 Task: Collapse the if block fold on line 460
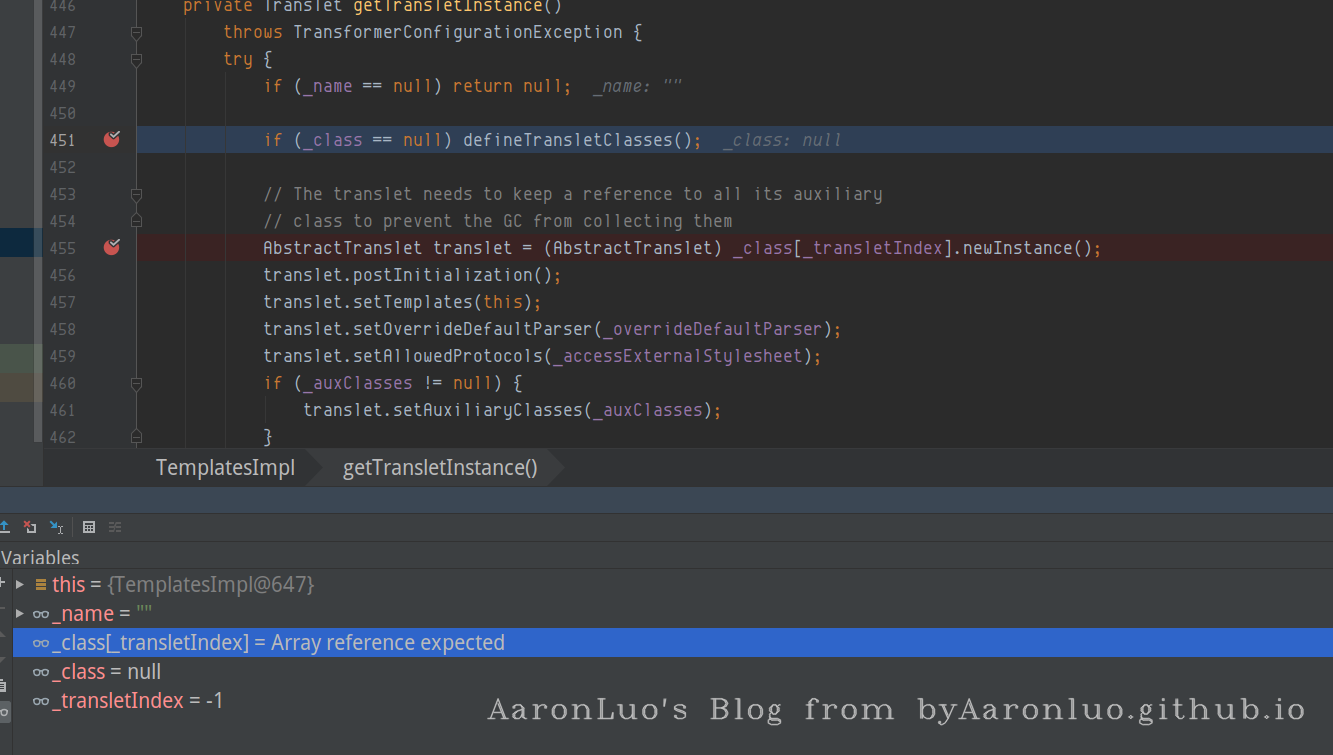[x=136, y=383]
